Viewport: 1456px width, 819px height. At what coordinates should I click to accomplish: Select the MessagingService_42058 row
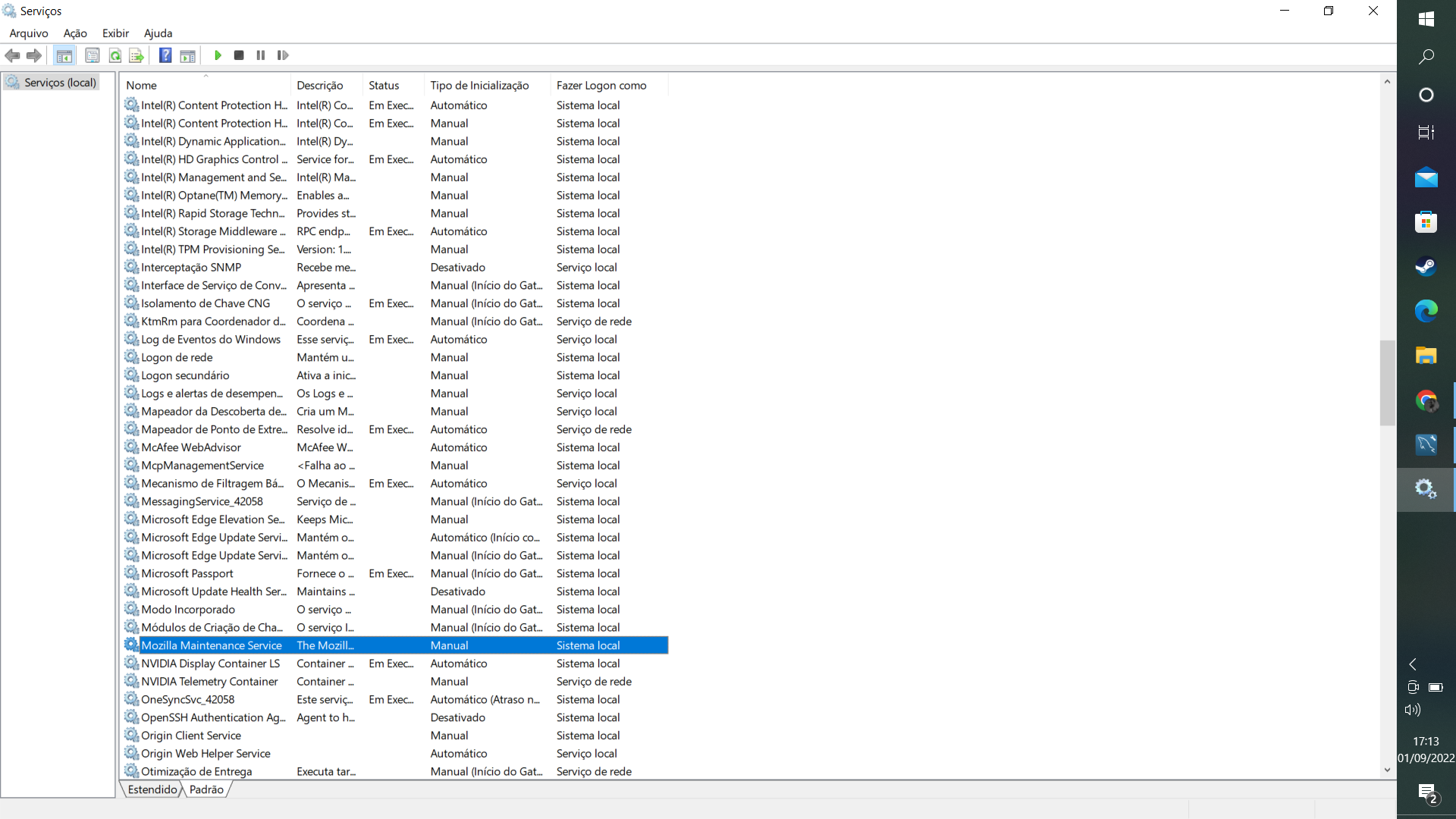(395, 501)
